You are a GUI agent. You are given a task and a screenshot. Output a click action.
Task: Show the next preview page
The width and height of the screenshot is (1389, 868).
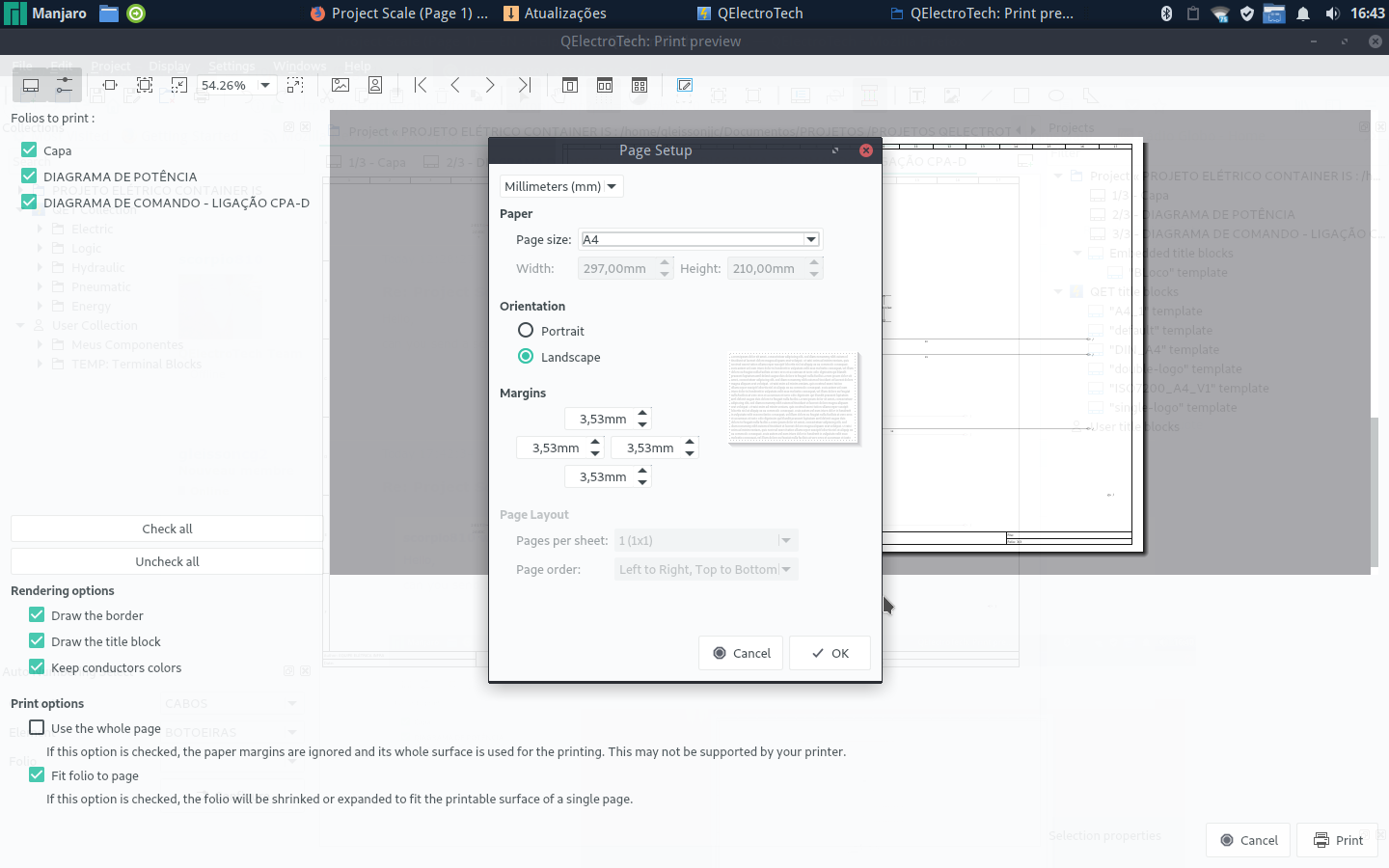click(490, 85)
